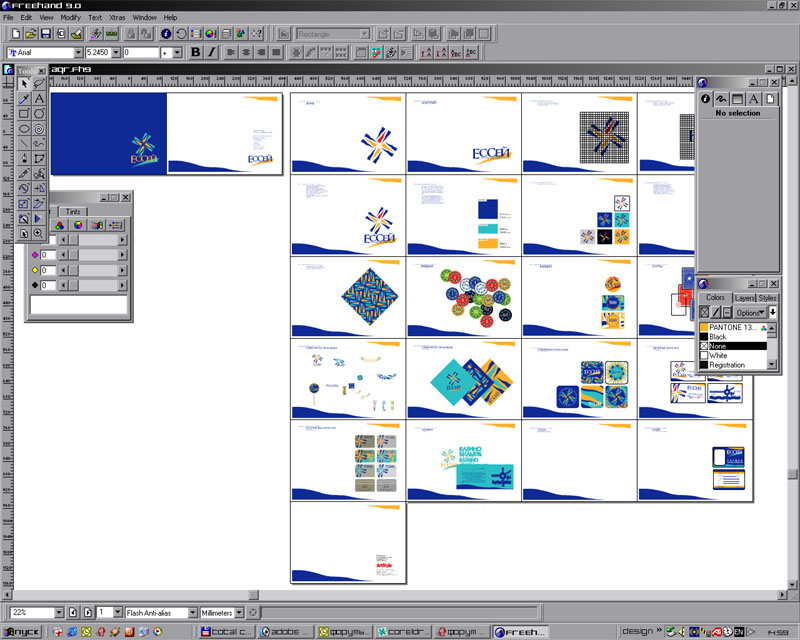Switch to the Stroke inspector icon tab
Image resolution: width=800 pixels, height=640 pixels.
click(720, 99)
